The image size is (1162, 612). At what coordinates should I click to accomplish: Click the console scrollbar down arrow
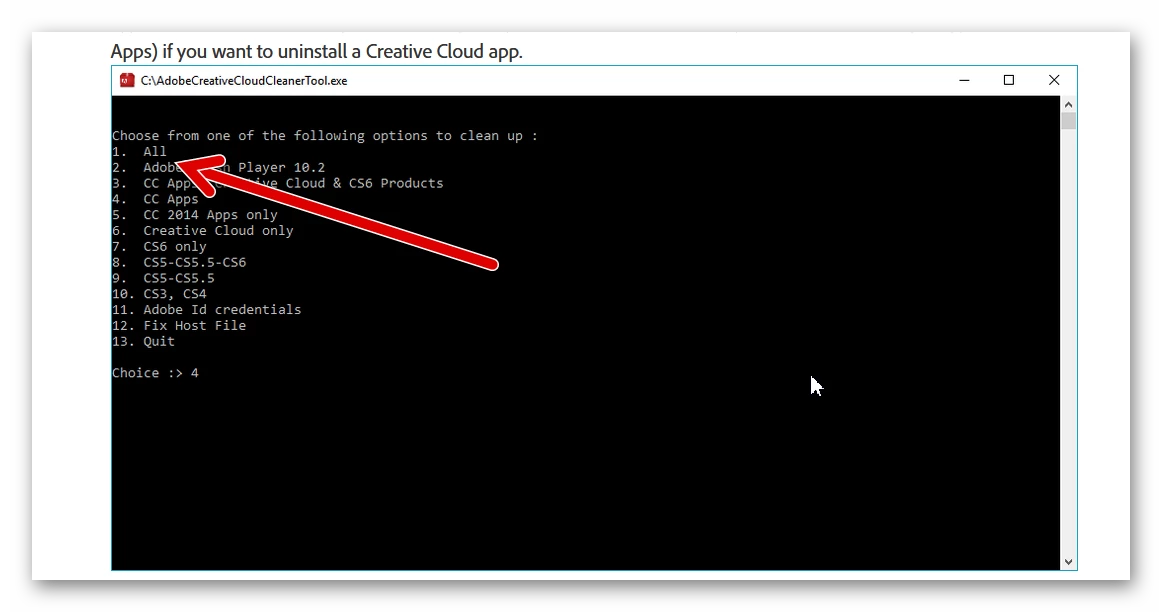coord(1068,562)
